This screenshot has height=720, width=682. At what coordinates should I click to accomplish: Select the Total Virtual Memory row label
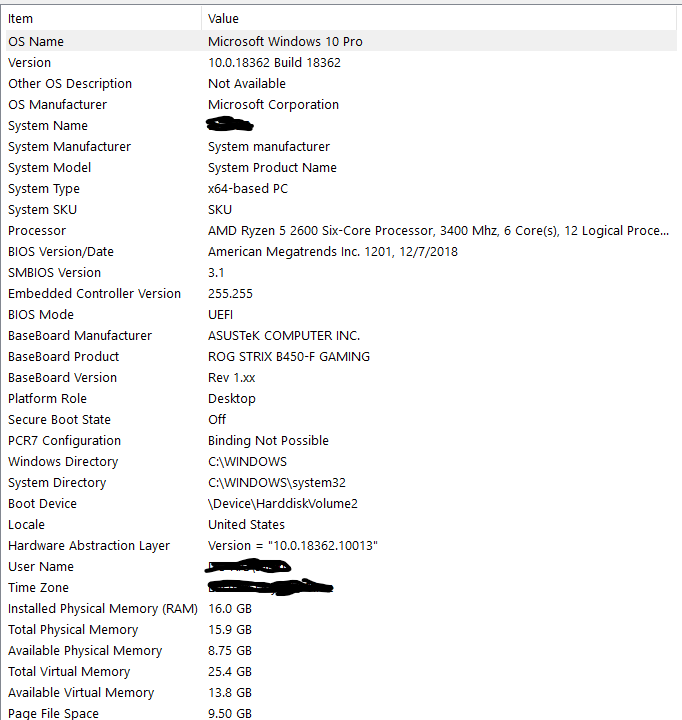[x=69, y=672]
